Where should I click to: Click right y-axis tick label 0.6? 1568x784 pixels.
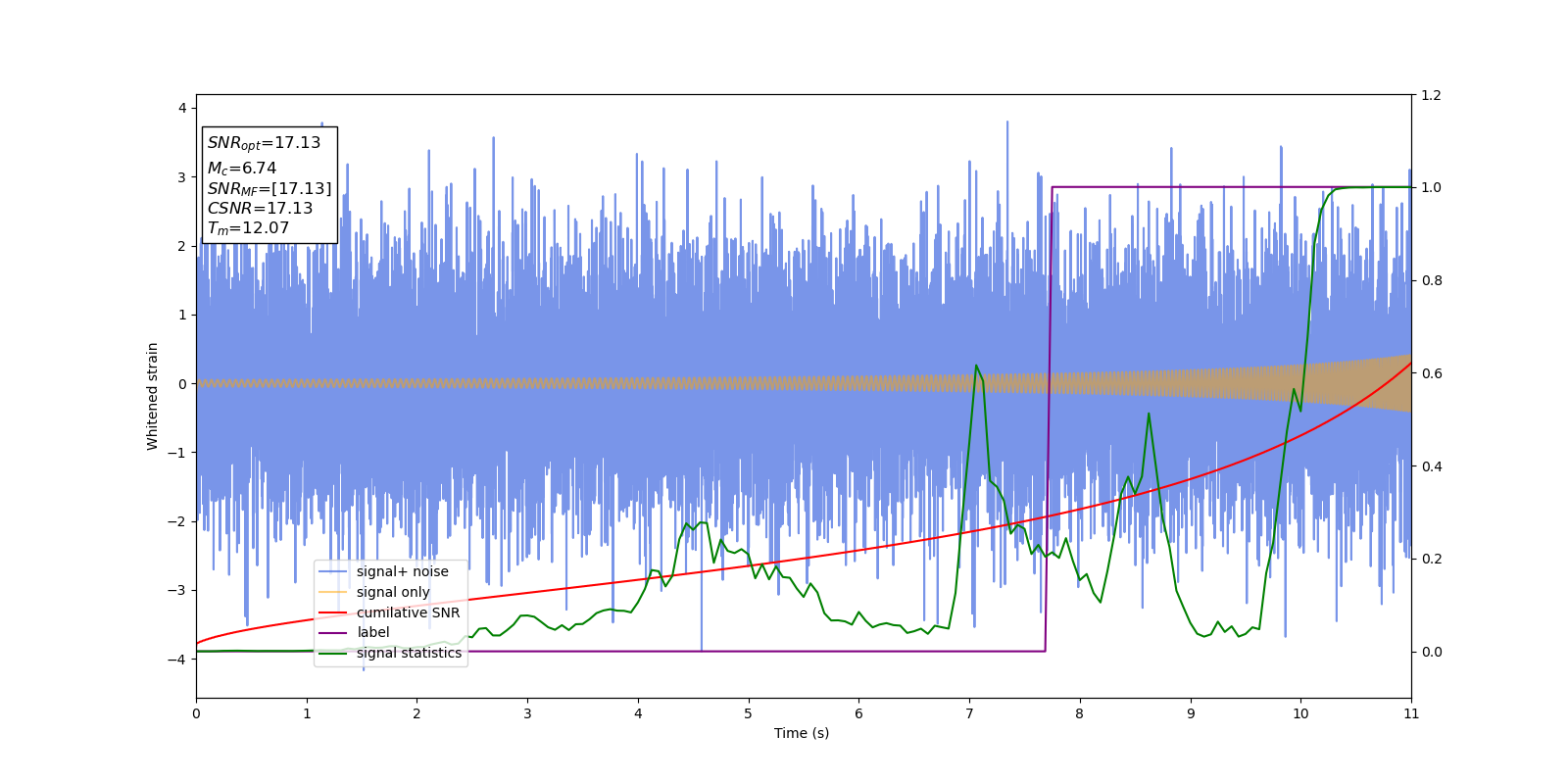(1432, 373)
